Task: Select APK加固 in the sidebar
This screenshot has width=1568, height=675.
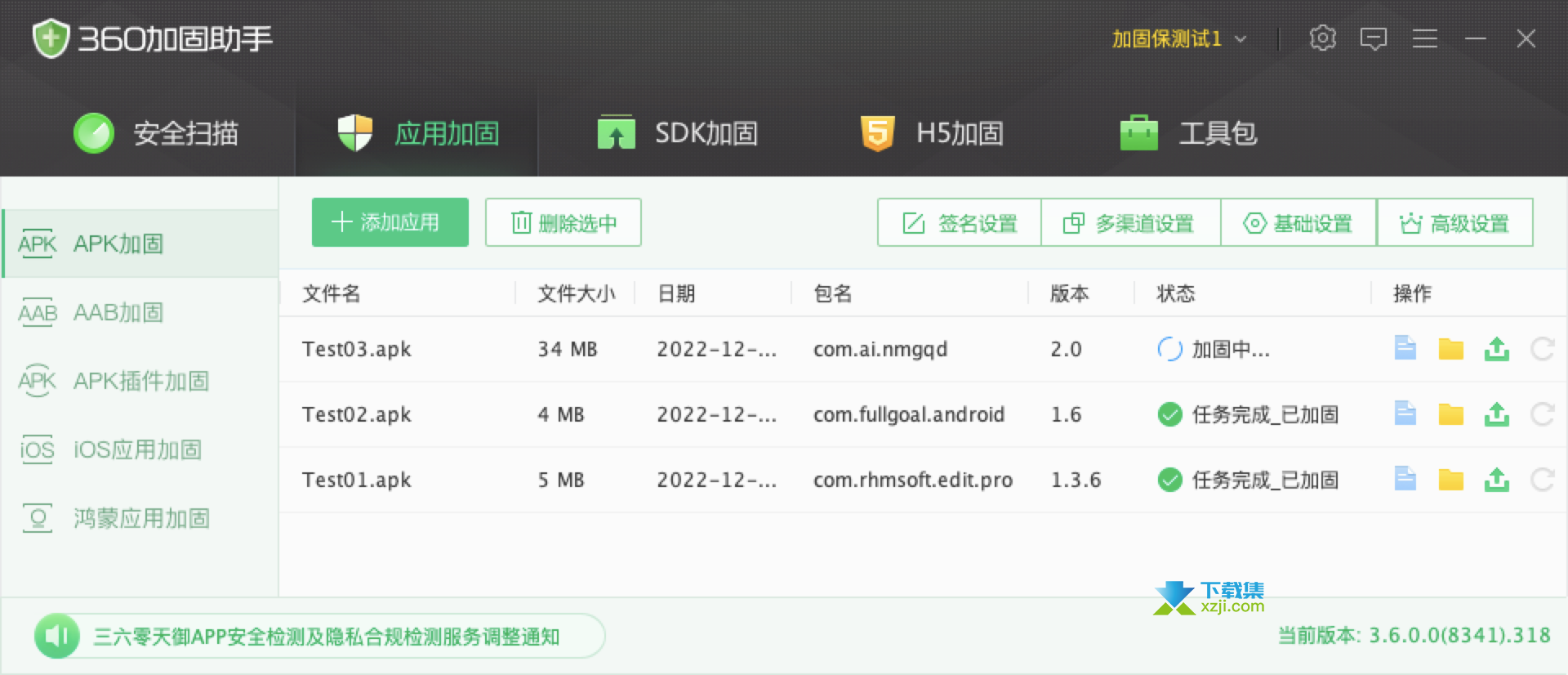Action: [140, 244]
